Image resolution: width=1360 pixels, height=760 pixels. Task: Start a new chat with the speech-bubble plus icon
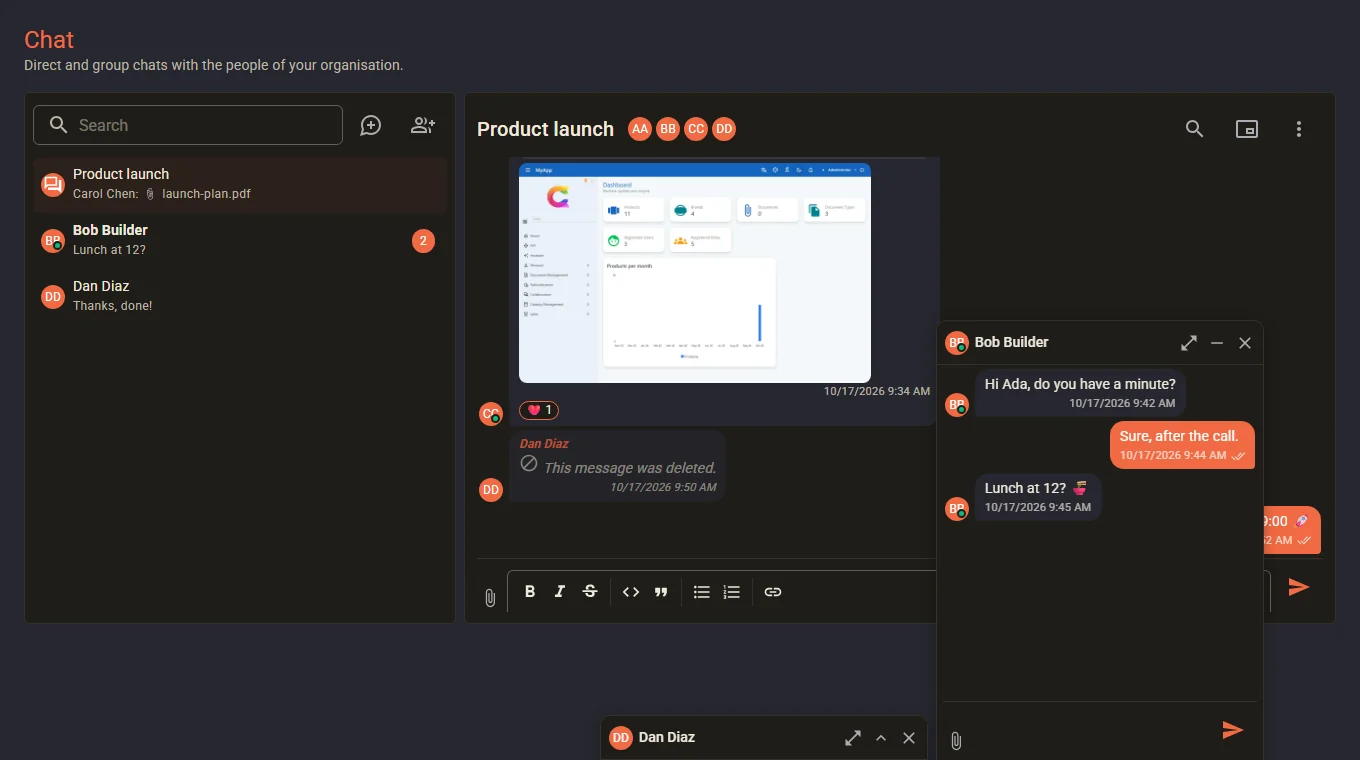(x=371, y=125)
